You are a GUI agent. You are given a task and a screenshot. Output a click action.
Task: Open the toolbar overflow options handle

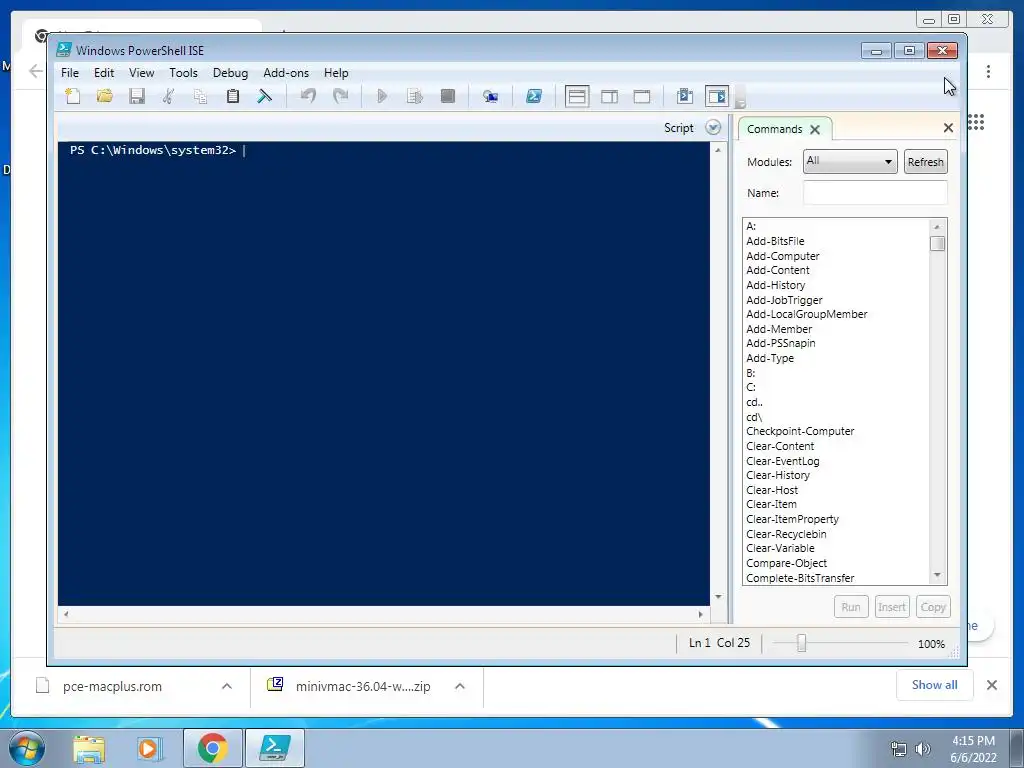pyautogui.click(x=740, y=98)
